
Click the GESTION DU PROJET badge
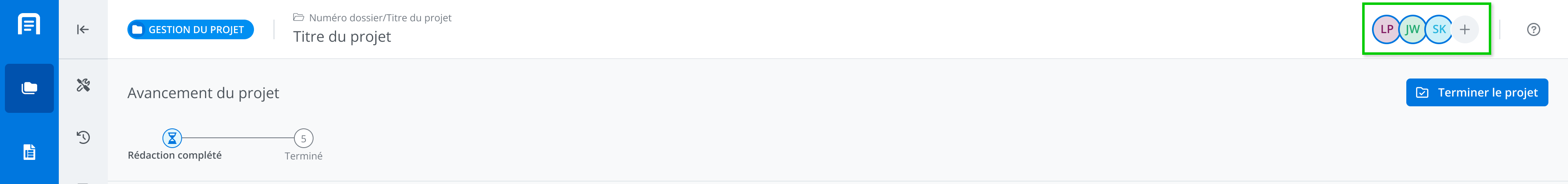(x=190, y=29)
